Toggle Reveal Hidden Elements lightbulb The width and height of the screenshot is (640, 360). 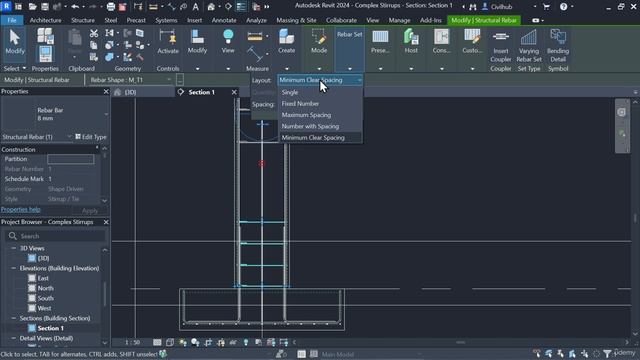[x=246, y=342]
